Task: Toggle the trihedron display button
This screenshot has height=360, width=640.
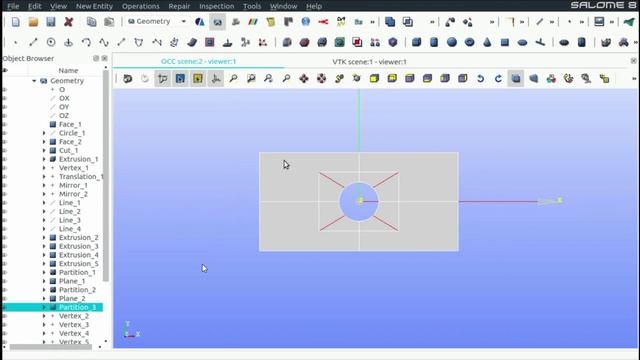Action: tap(216, 78)
